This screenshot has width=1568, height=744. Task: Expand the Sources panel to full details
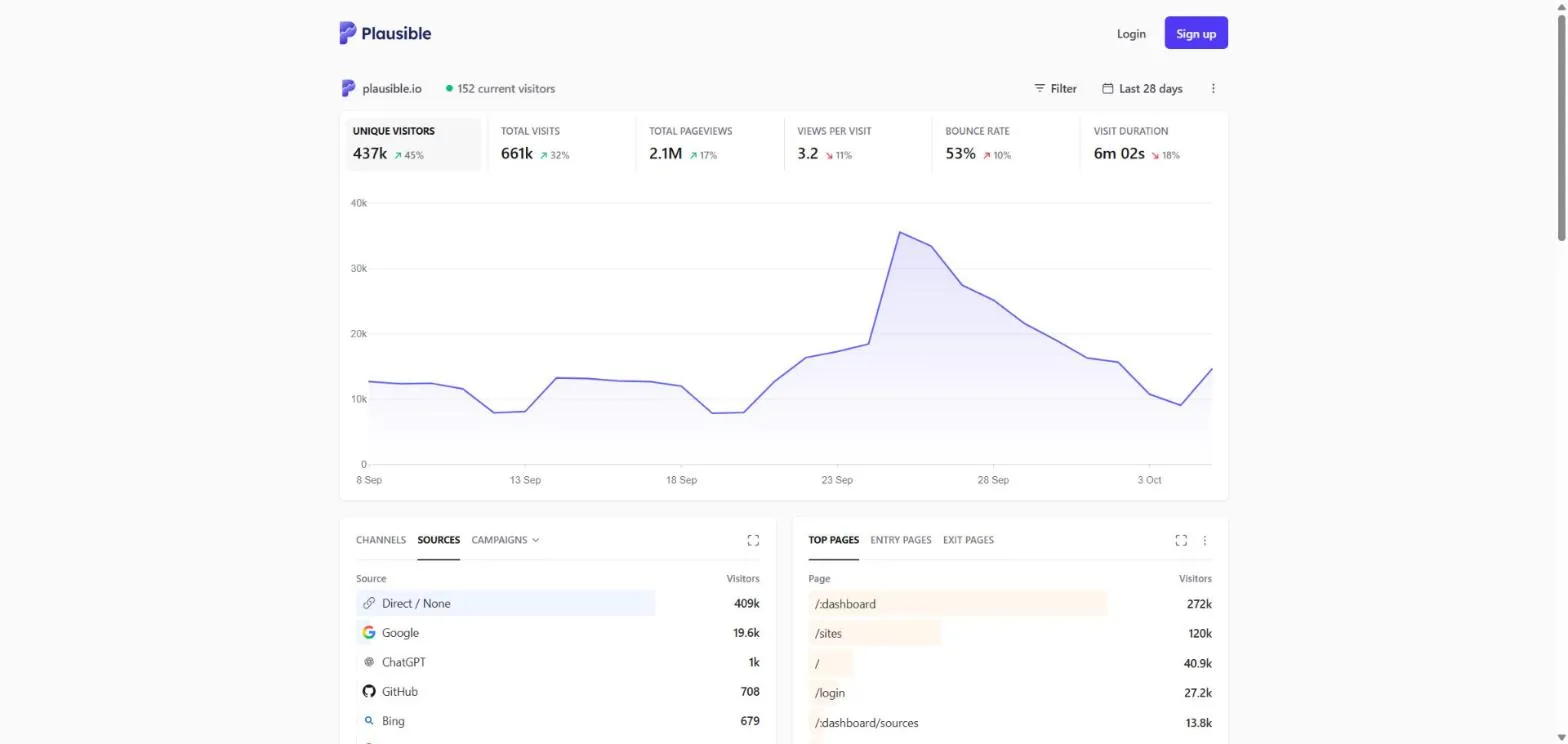coord(753,540)
